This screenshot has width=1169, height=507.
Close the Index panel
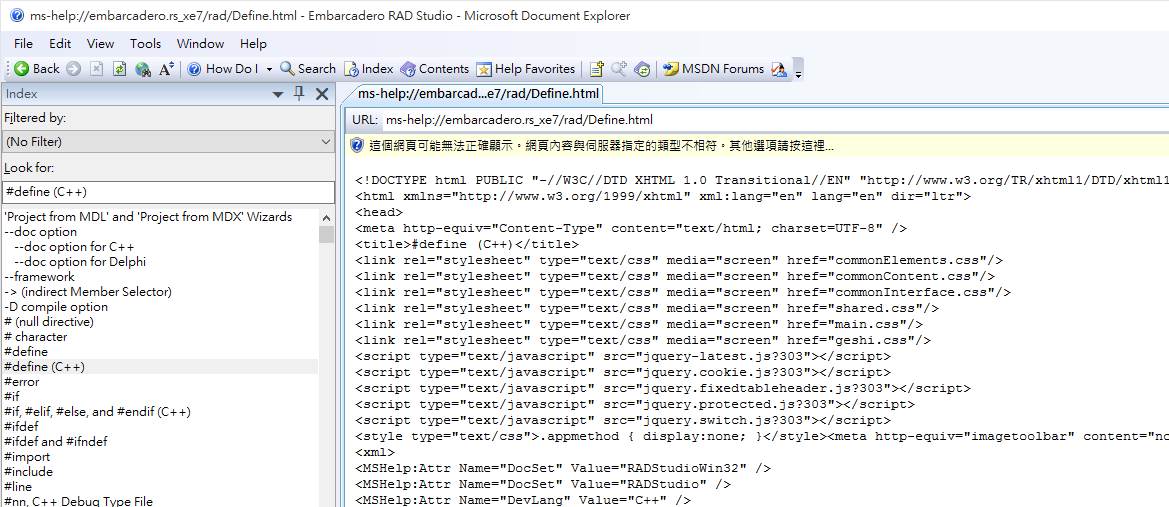[x=322, y=93]
